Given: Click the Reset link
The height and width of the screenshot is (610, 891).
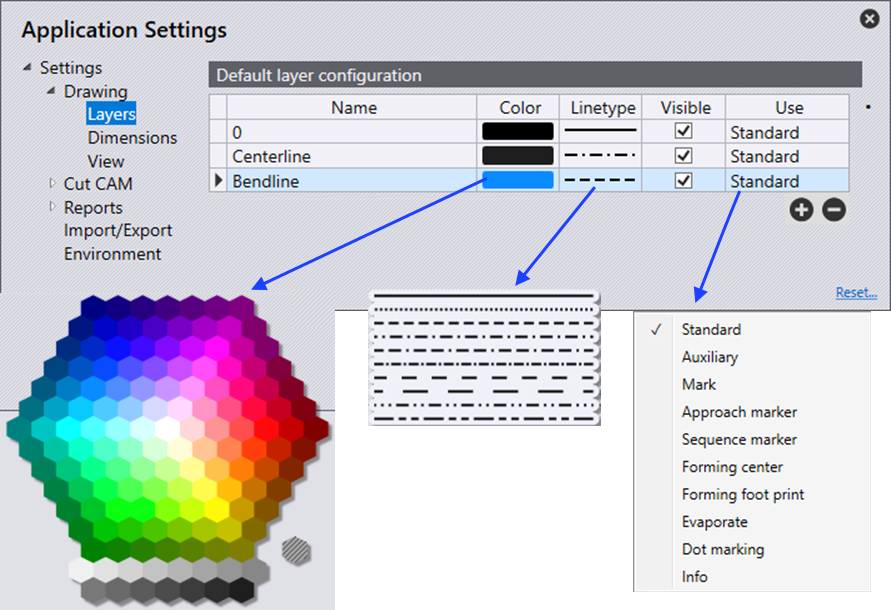Looking at the screenshot, I should (x=856, y=293).
